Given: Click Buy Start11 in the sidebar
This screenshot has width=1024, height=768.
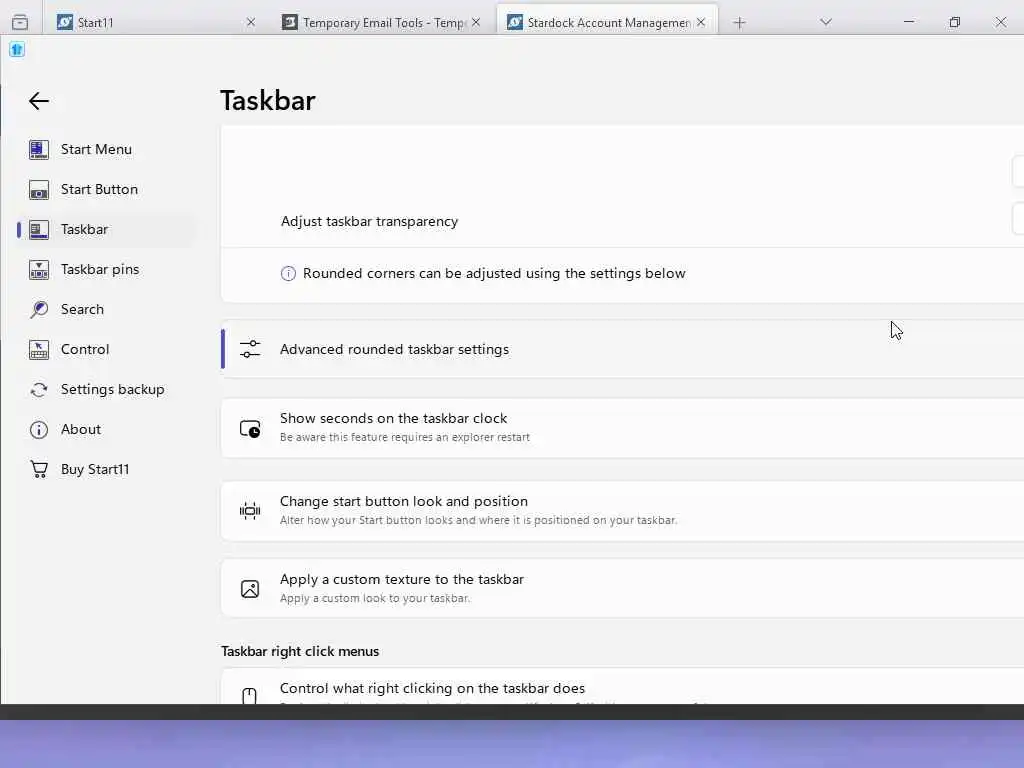Looking at the screenshot, I should pyautogui.click(x=105, y=470).
